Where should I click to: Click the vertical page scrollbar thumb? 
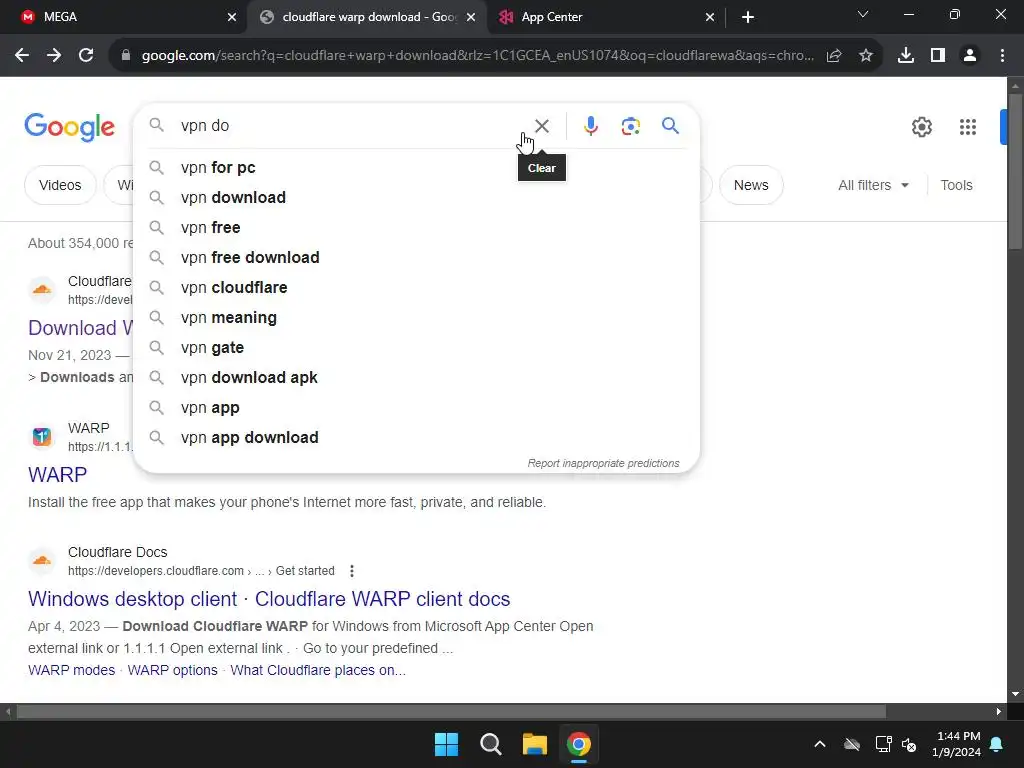(x=1015, y=171)
